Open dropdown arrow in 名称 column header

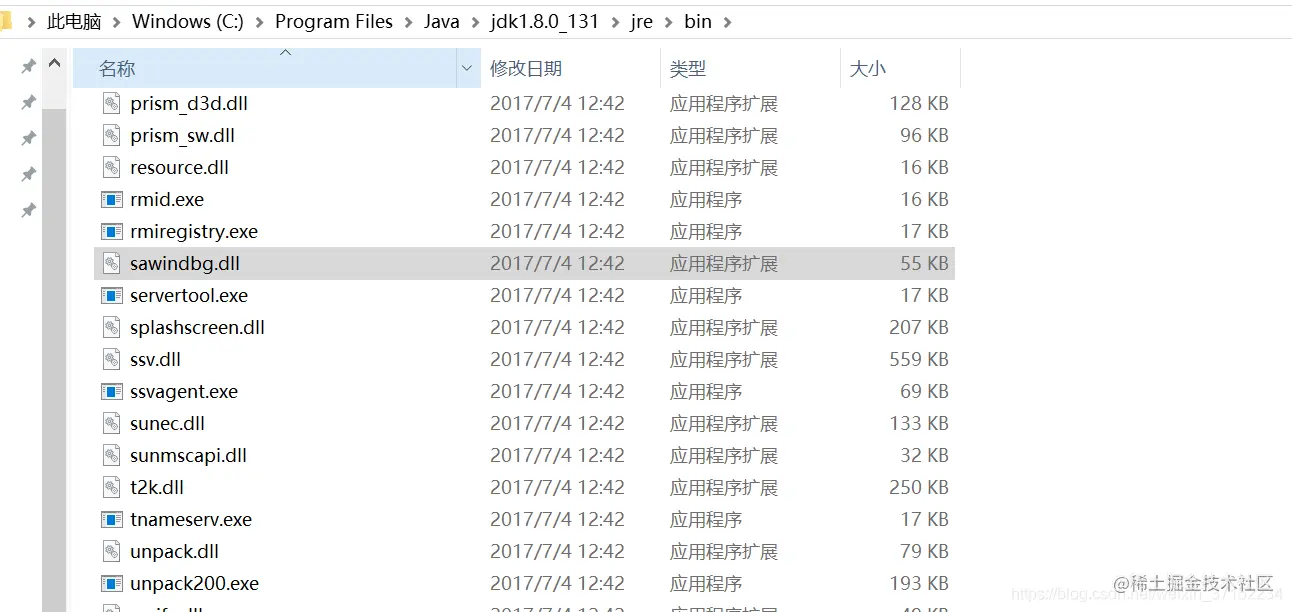[x=467, y=69]
